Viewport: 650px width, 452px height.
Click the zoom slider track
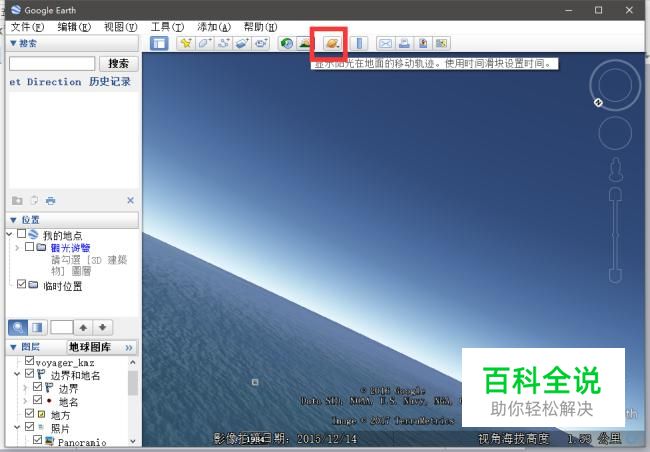(x=616, y=235)
